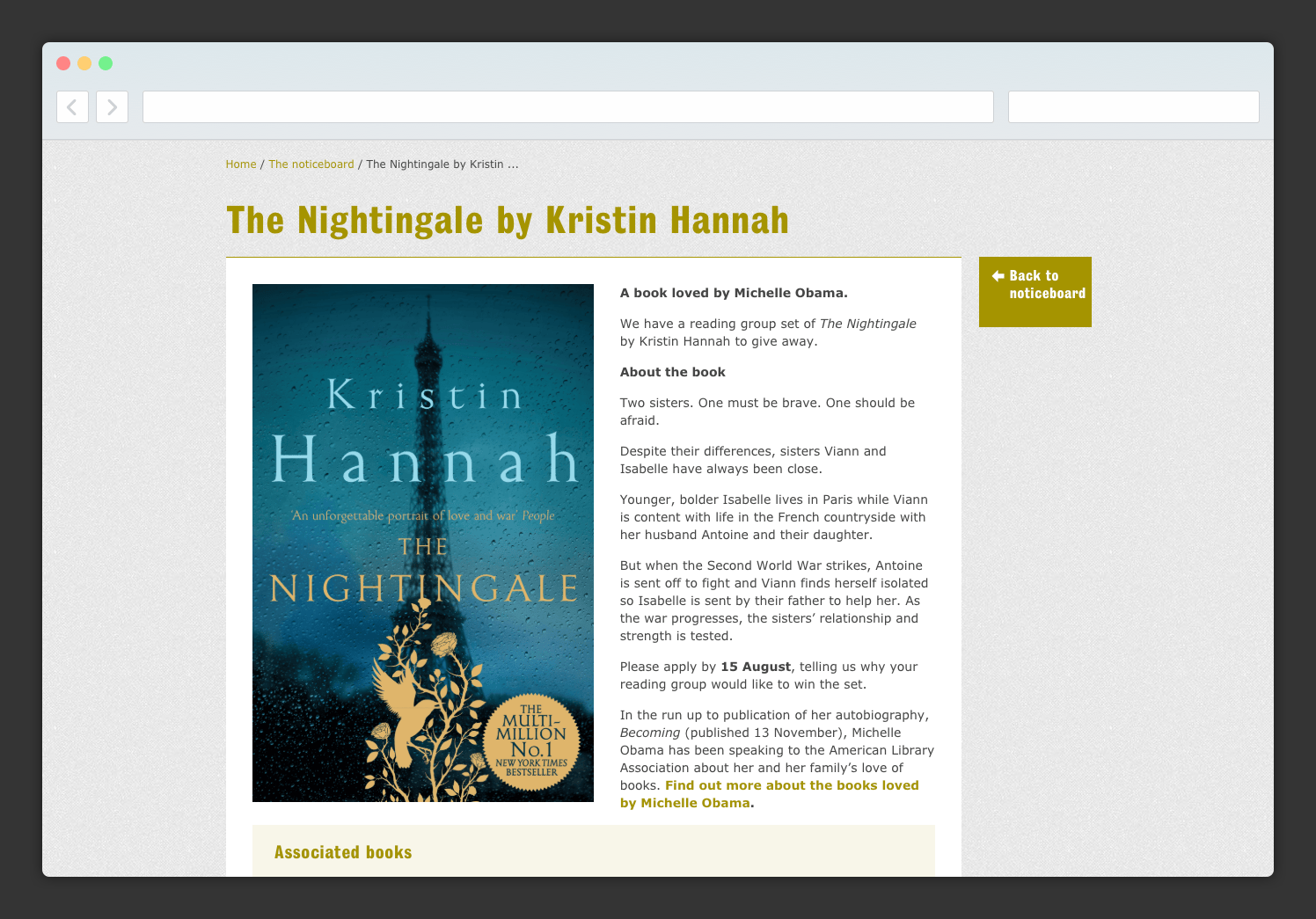Click the italic Becoming book title

point(650,733)
